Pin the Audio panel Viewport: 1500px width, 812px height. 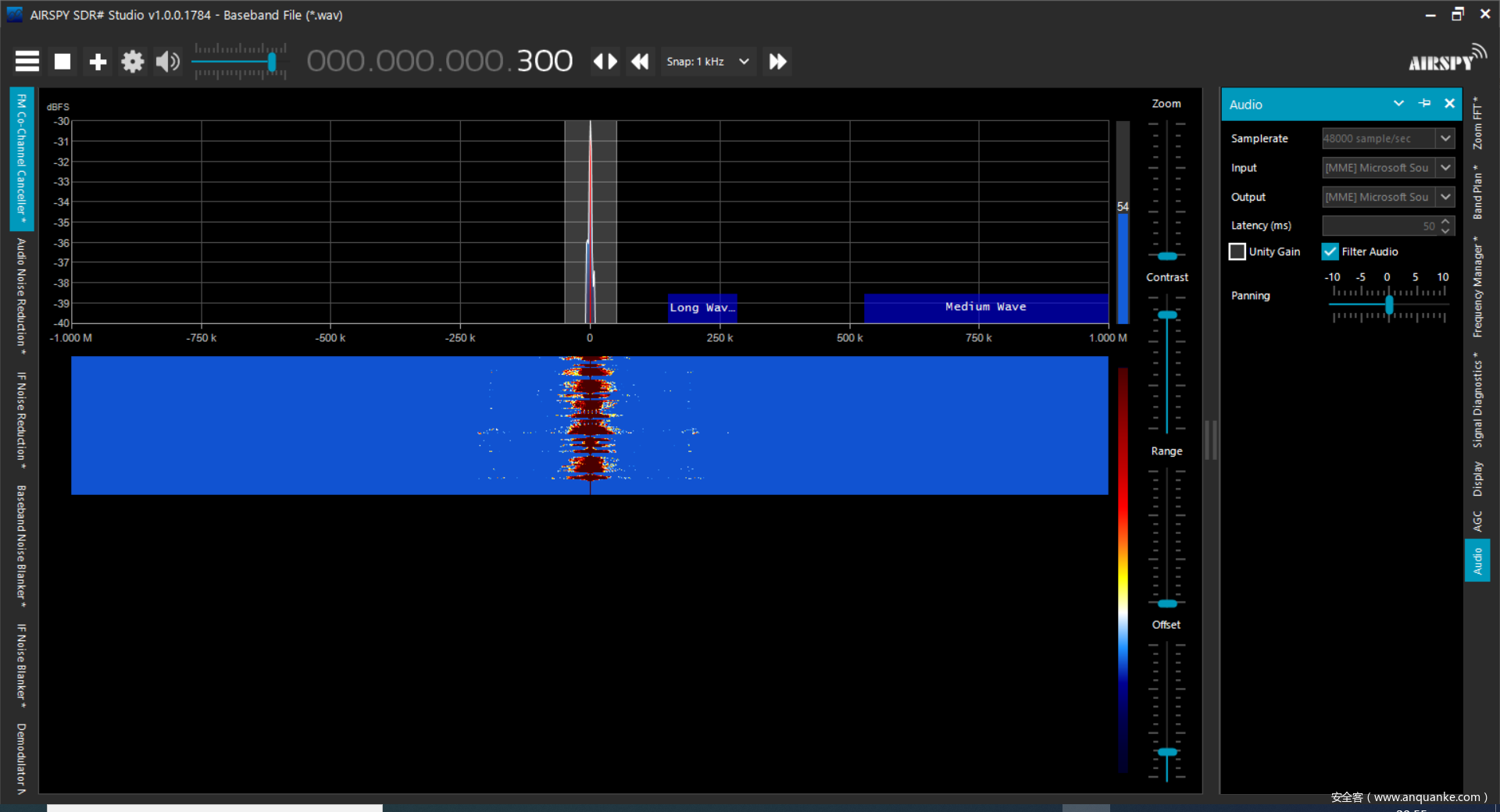(1424, 103)
